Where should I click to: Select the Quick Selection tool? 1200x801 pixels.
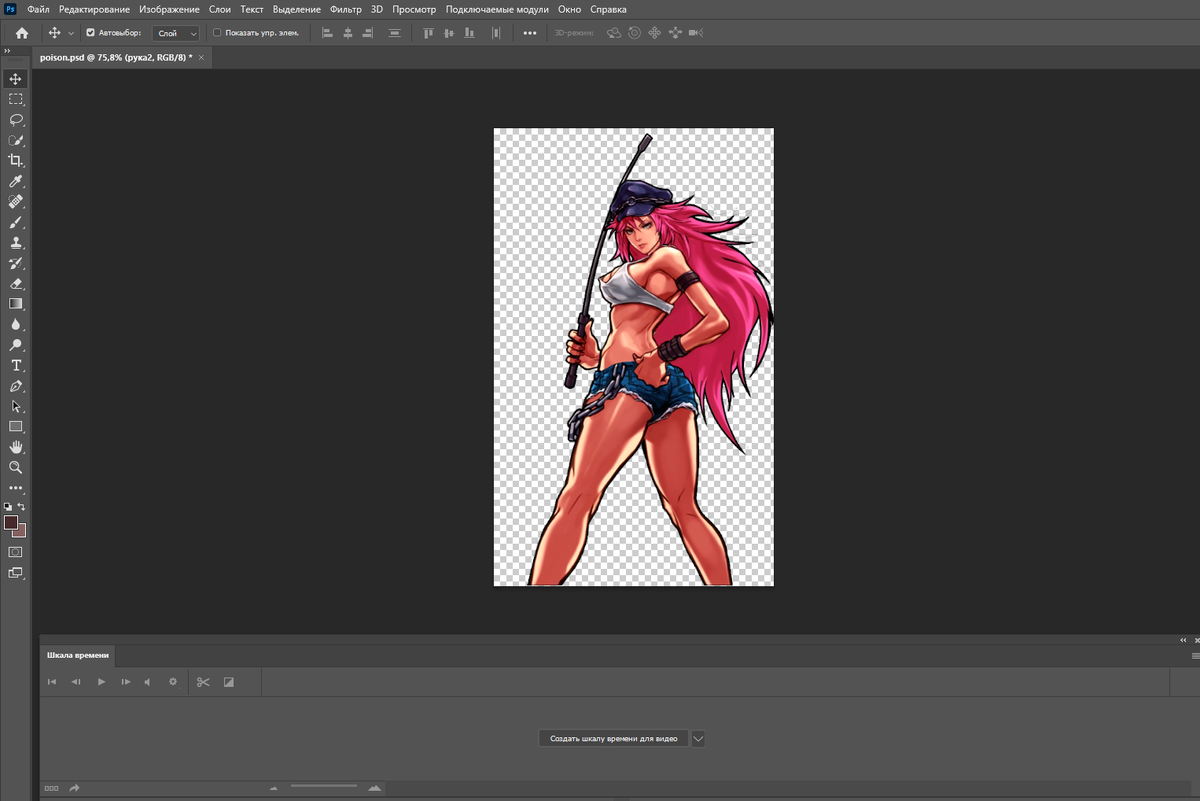point(16,140)
